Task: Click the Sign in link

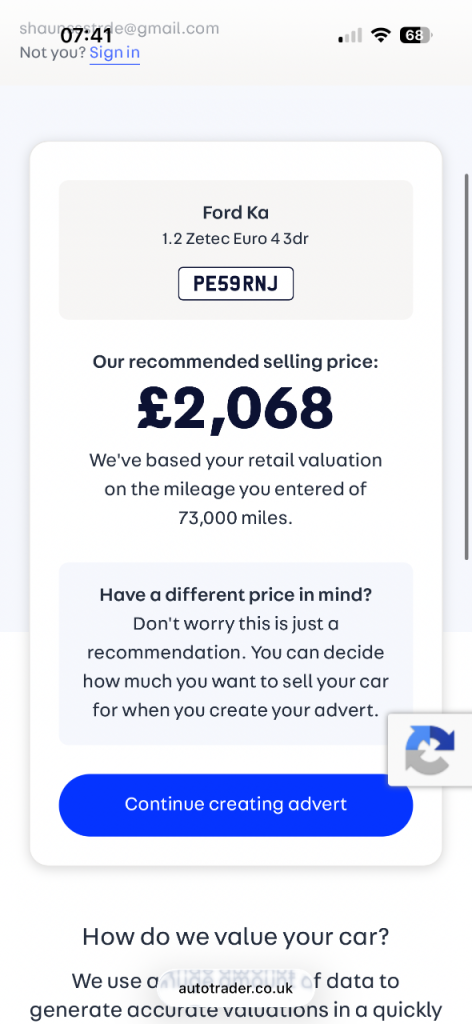Action: pos(115,52)
